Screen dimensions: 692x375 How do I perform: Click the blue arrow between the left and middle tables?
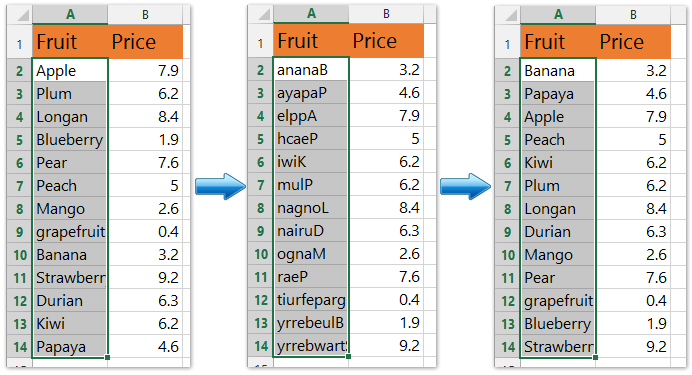(220, 186)
